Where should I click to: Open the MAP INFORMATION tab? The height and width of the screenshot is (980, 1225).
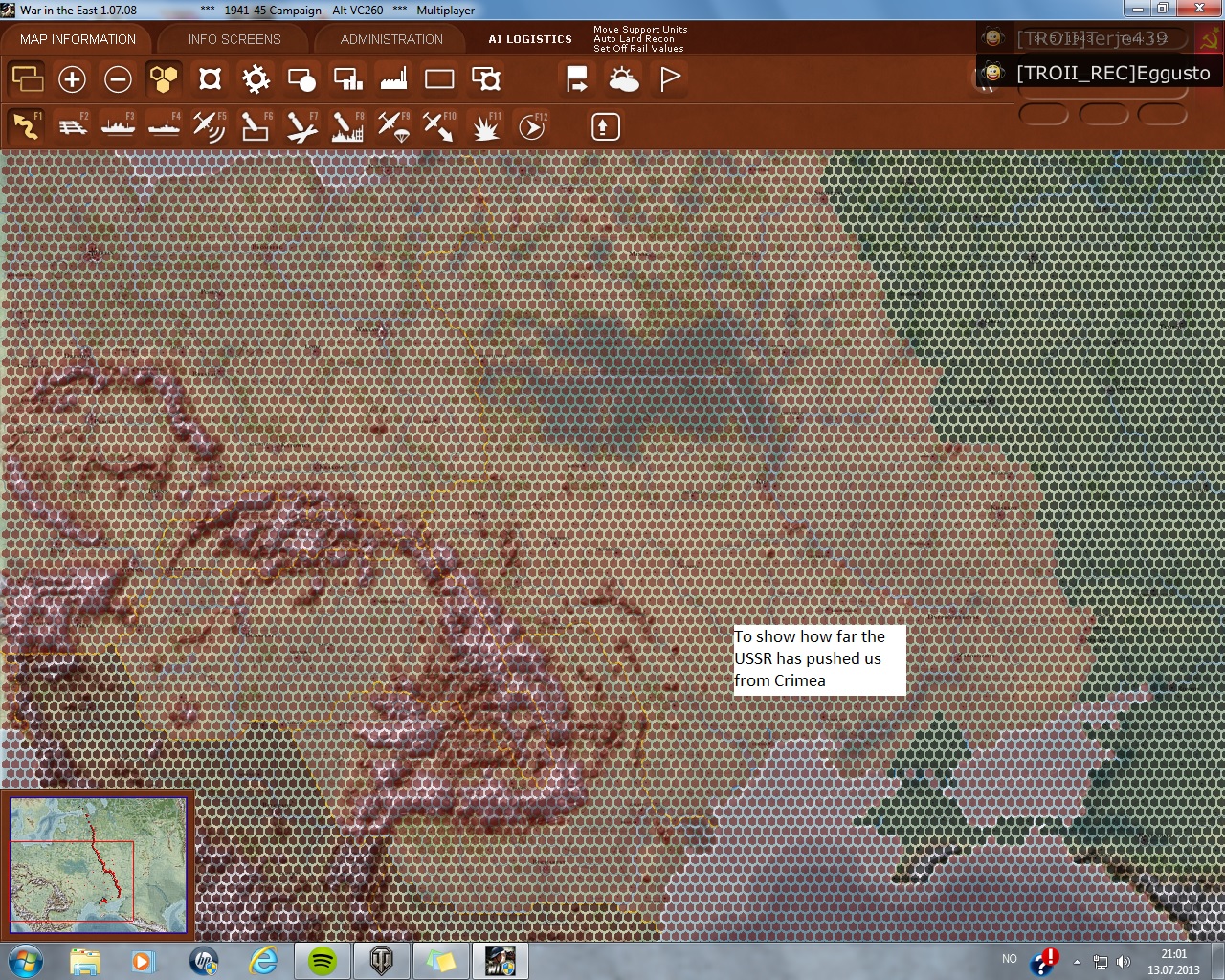point(78,39)
